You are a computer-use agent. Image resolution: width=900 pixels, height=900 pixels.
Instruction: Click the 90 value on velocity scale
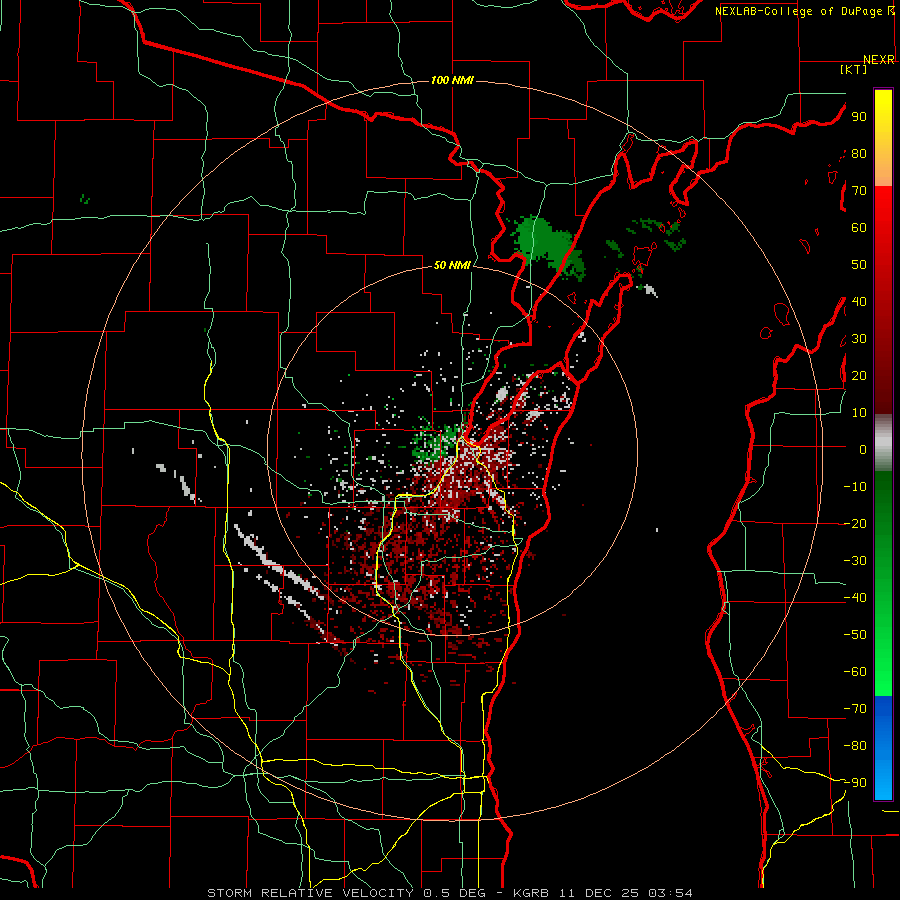(859, 117)
